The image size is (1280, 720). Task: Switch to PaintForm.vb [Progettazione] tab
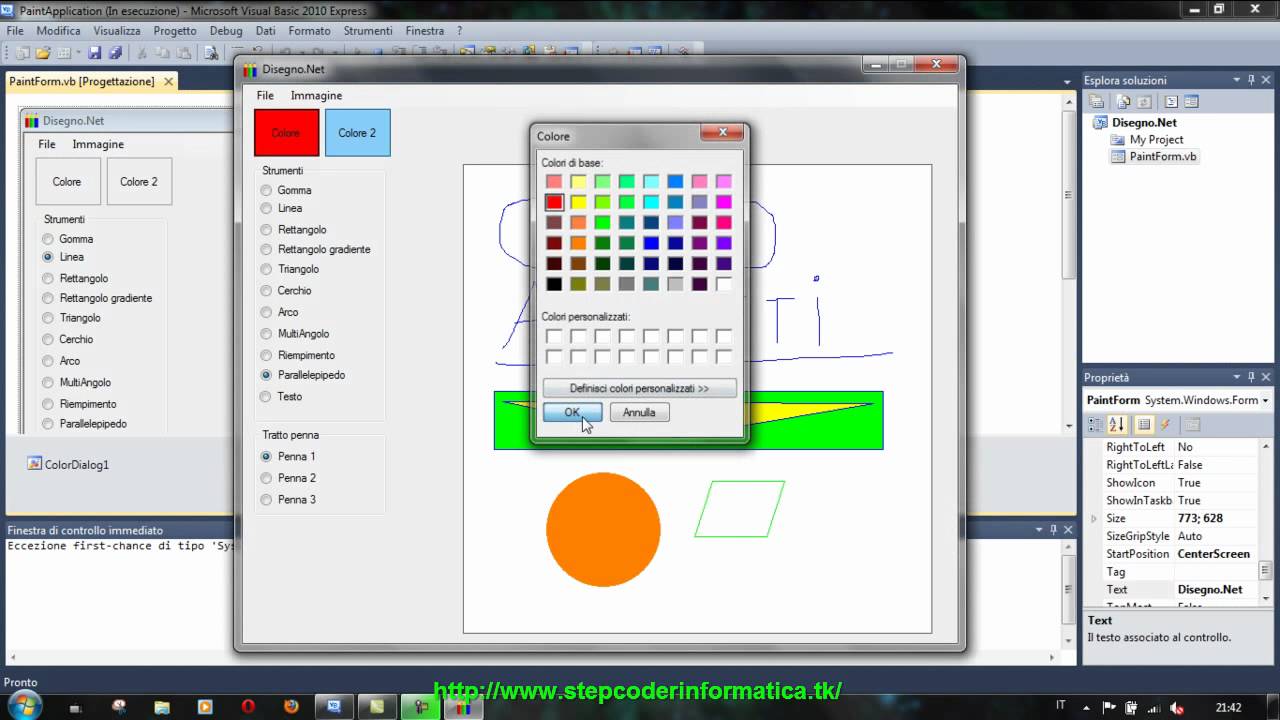click(82, 81)
